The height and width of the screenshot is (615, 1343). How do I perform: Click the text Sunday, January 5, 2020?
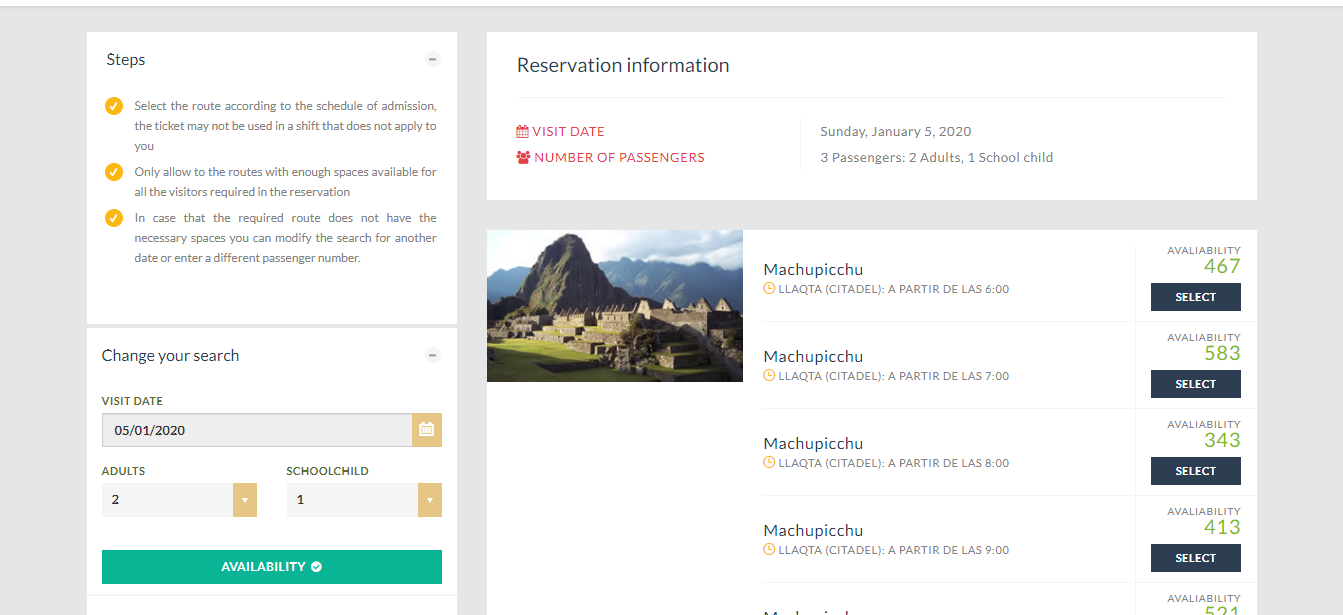pos(896,132)
